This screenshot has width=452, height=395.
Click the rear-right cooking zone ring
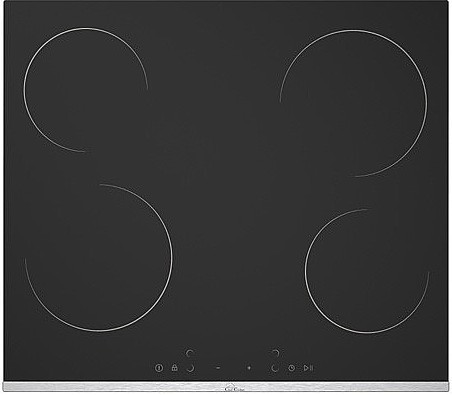click(x=354, y=103)
